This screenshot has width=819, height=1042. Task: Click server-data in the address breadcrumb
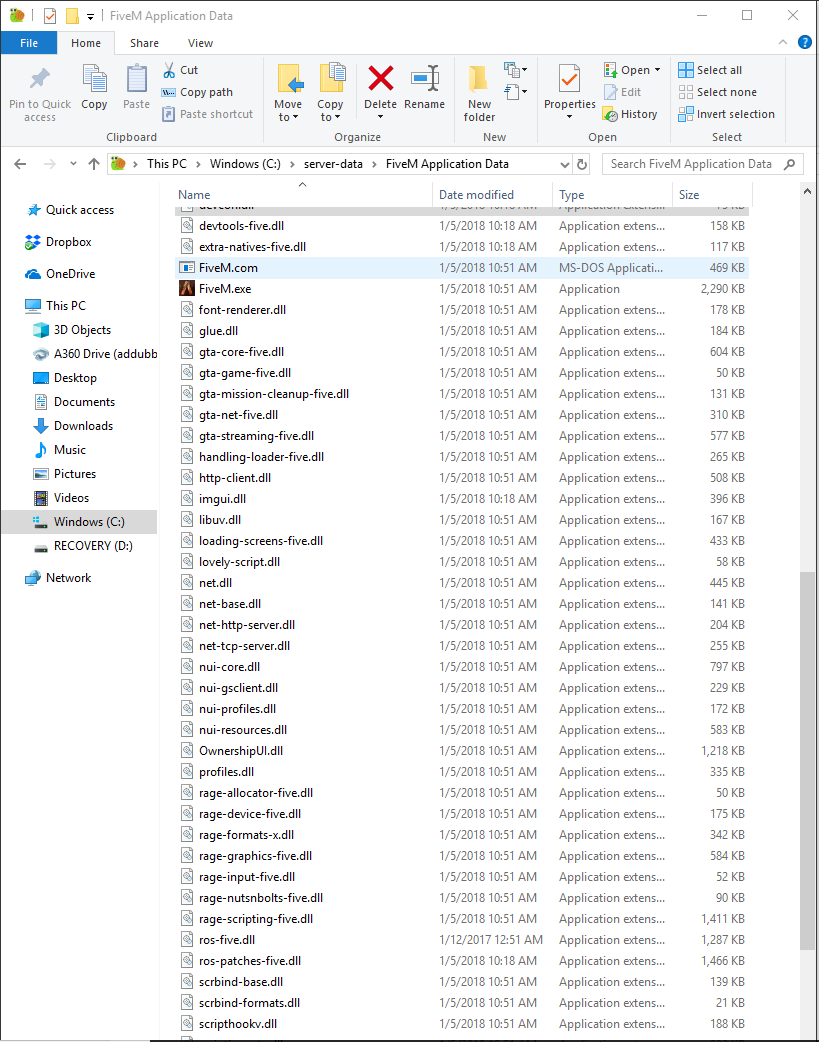click(x=334, y=164)
